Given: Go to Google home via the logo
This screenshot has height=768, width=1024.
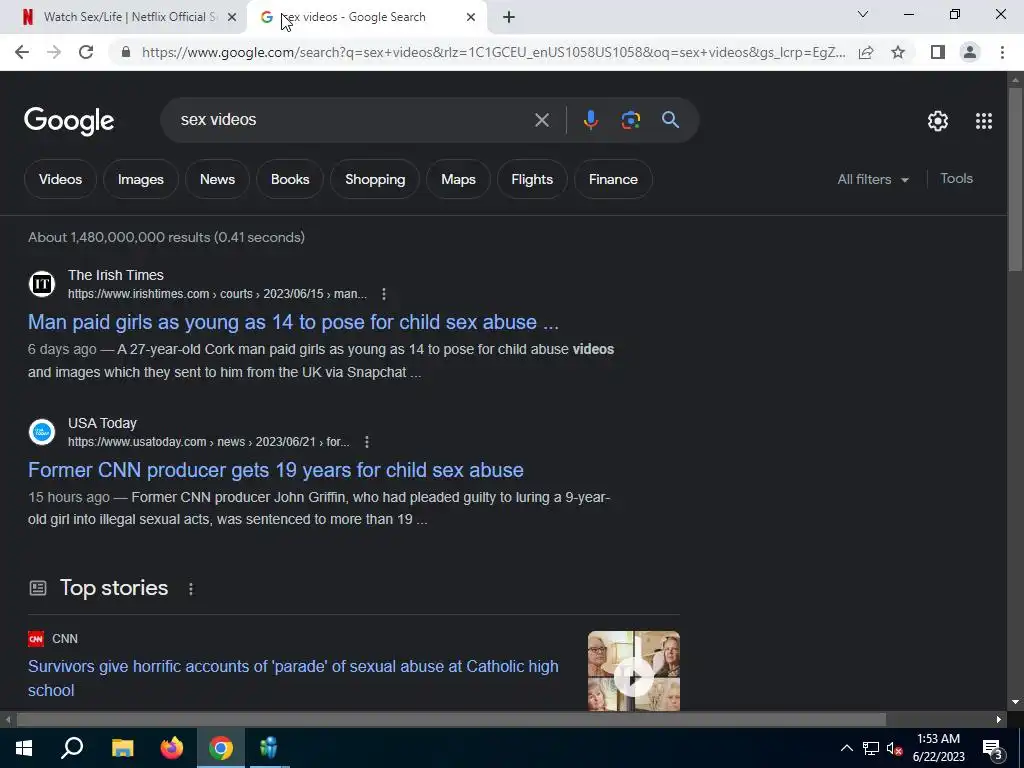Looking at the screenshot, I should 69,121.
